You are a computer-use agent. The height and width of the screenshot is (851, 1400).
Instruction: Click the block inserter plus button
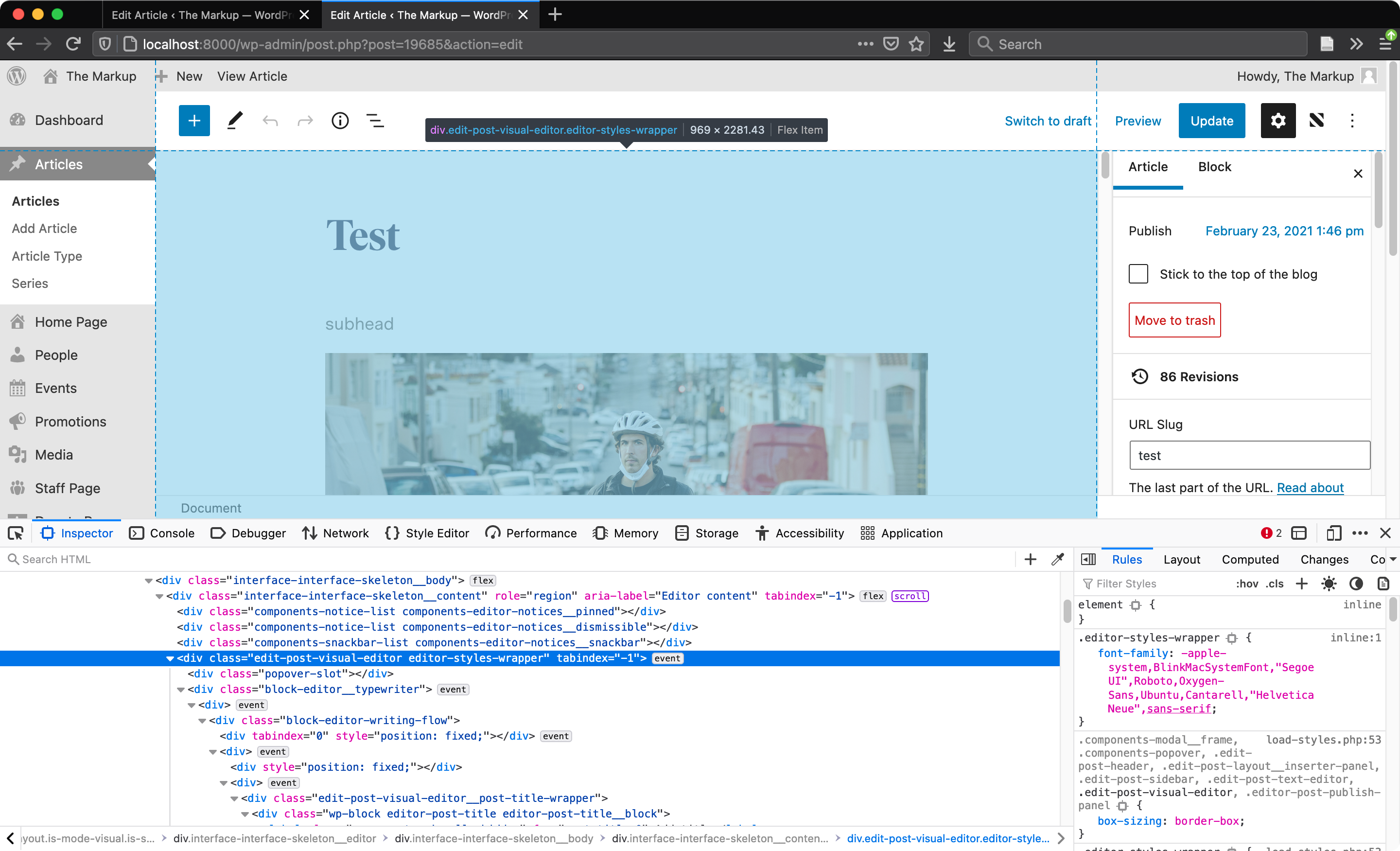tap(194, 121)
